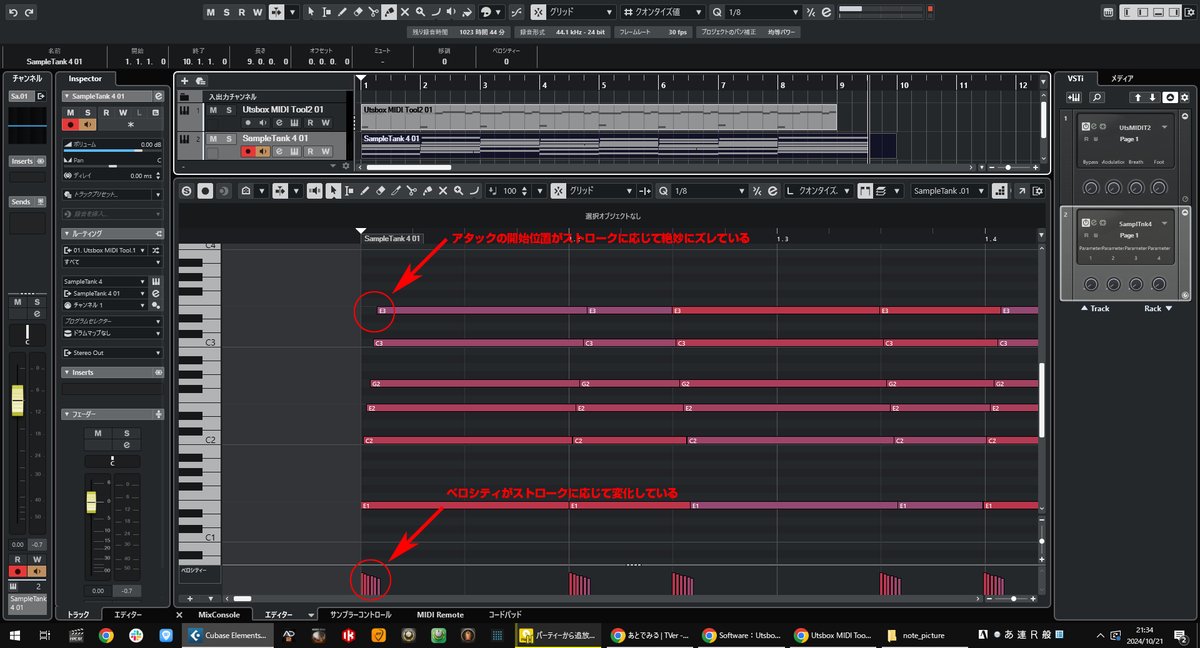Toggle Monitor on SampleTank 4 01 track
The image size is (1200, 648).
coord(264,151)
